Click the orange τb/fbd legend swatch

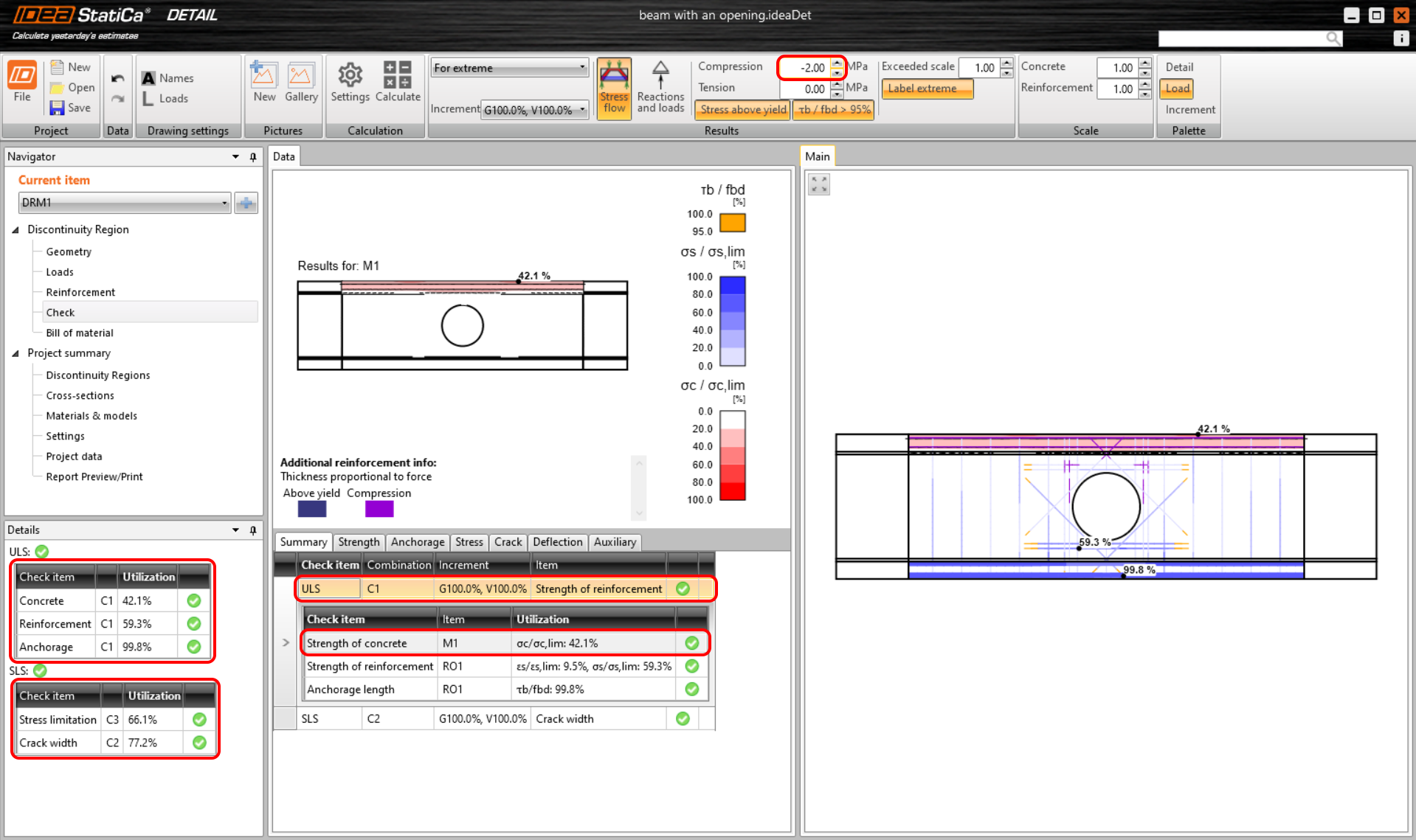[732, 222]
